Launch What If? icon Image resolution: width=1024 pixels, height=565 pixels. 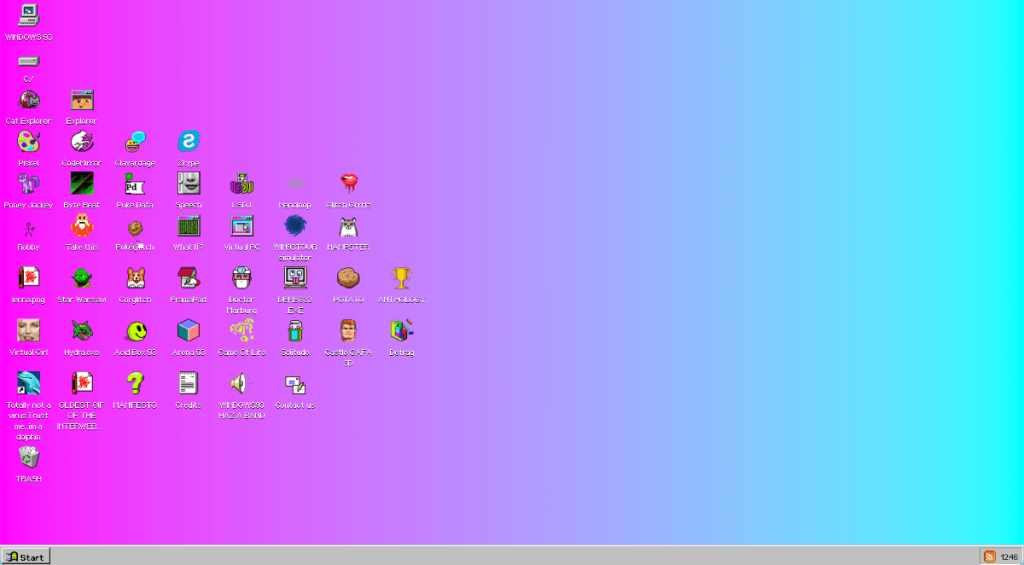click(x=188, y=226)
